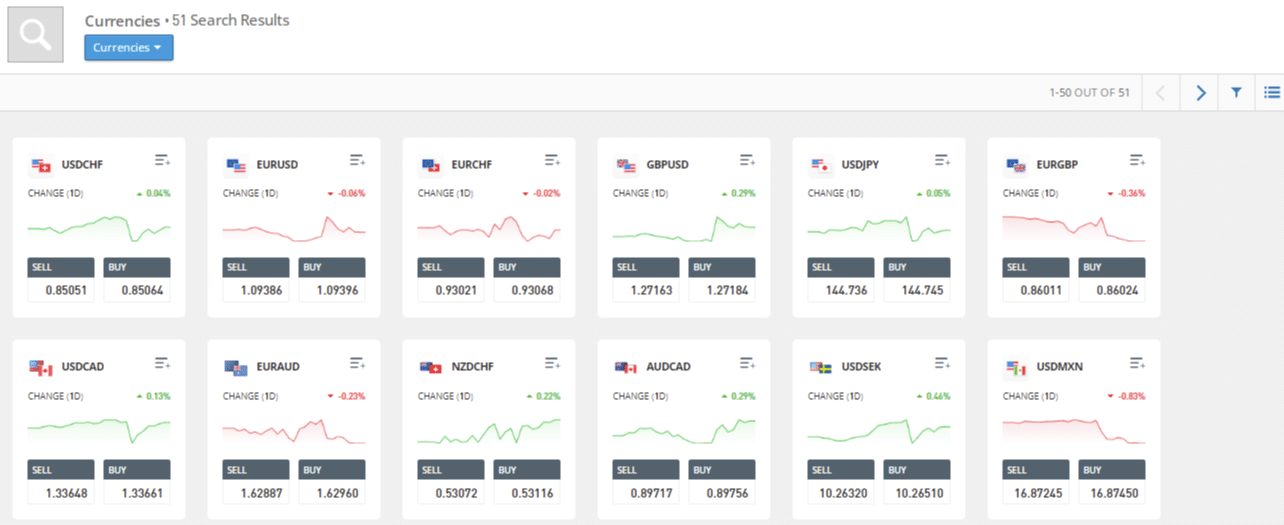Sell EURAUD at 1.62887
This screenshot has width=1284, height=525.
(256, 482)
